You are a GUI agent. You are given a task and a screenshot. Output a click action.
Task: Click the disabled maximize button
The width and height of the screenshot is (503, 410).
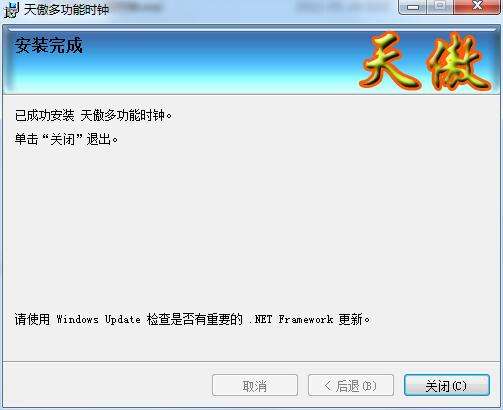(440, 7)
